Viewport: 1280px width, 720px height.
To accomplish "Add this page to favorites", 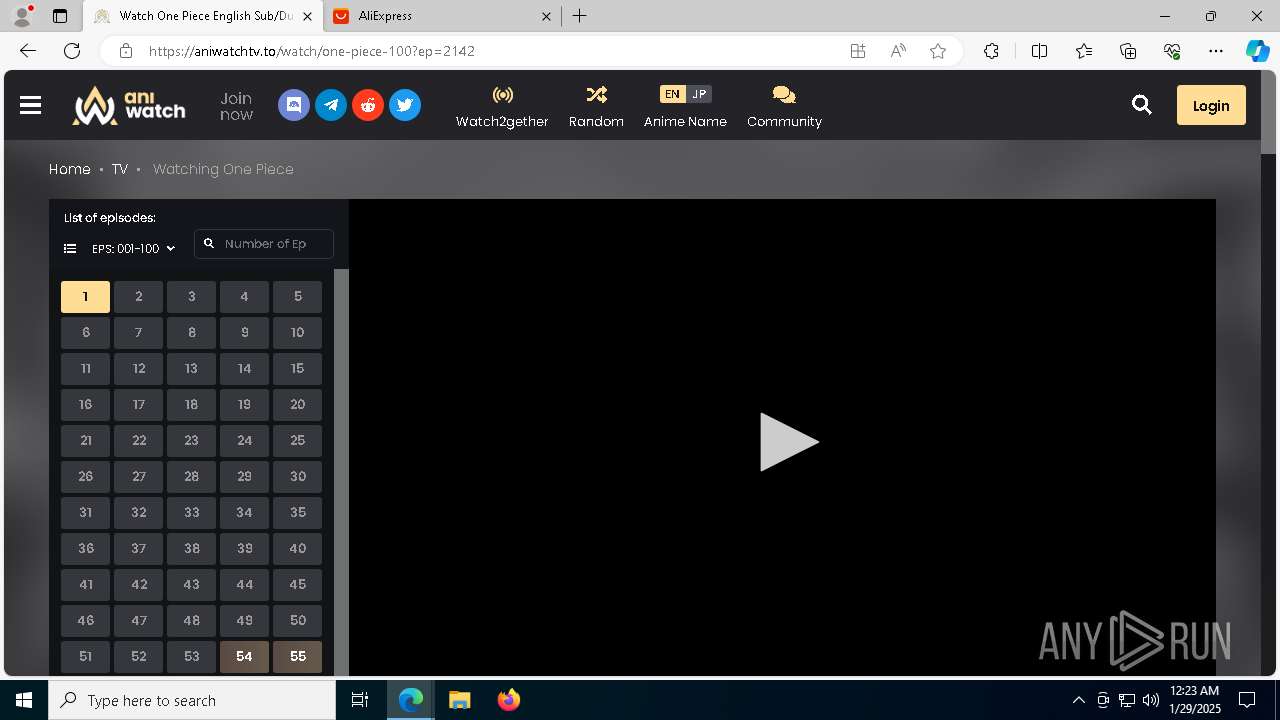I will pos(938,51).
